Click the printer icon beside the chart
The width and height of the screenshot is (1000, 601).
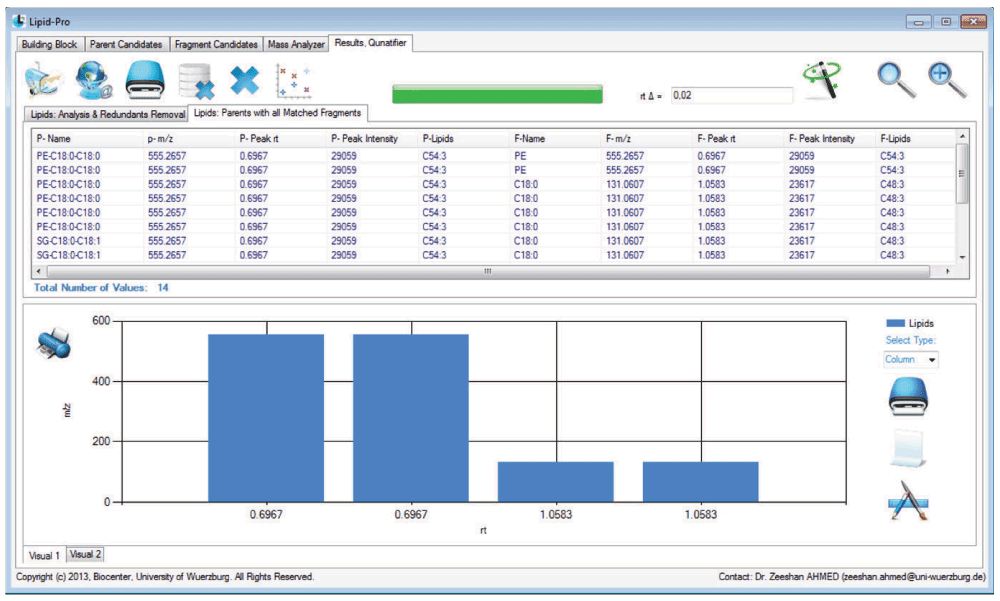coord(54,343)
